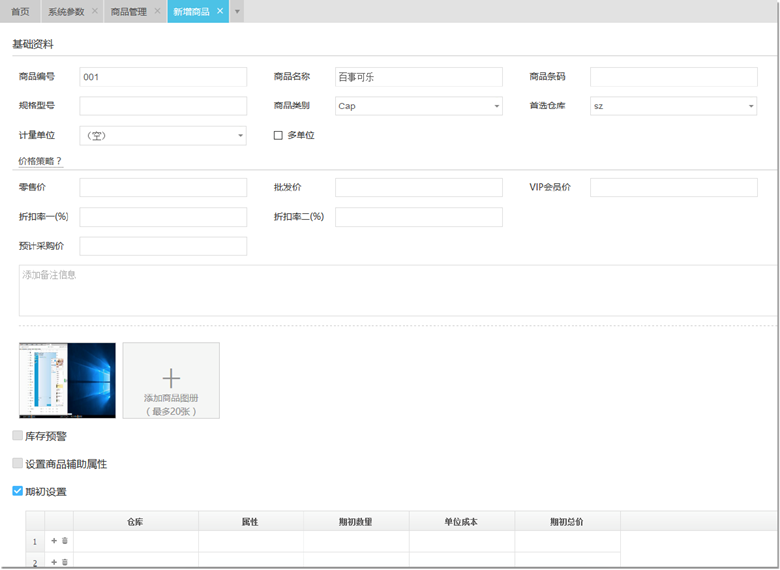Image resolution: width=780 pixels, height=570 pixels.
Task: Click row 1 单位成本 cell
Action: [x=462, y=542]
